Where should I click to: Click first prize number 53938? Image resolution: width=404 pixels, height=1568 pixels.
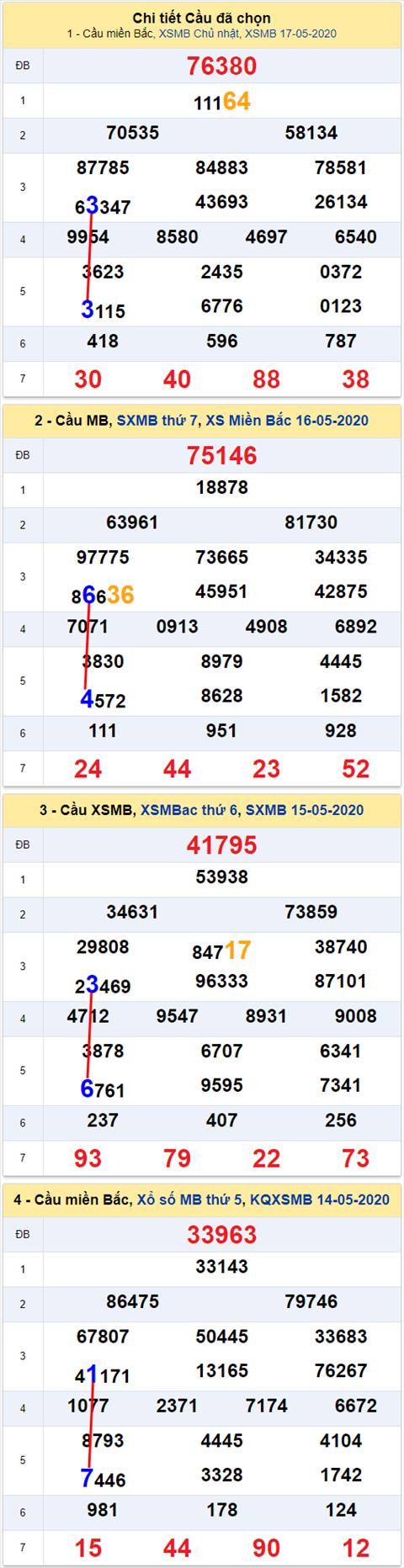coord(222,877)
